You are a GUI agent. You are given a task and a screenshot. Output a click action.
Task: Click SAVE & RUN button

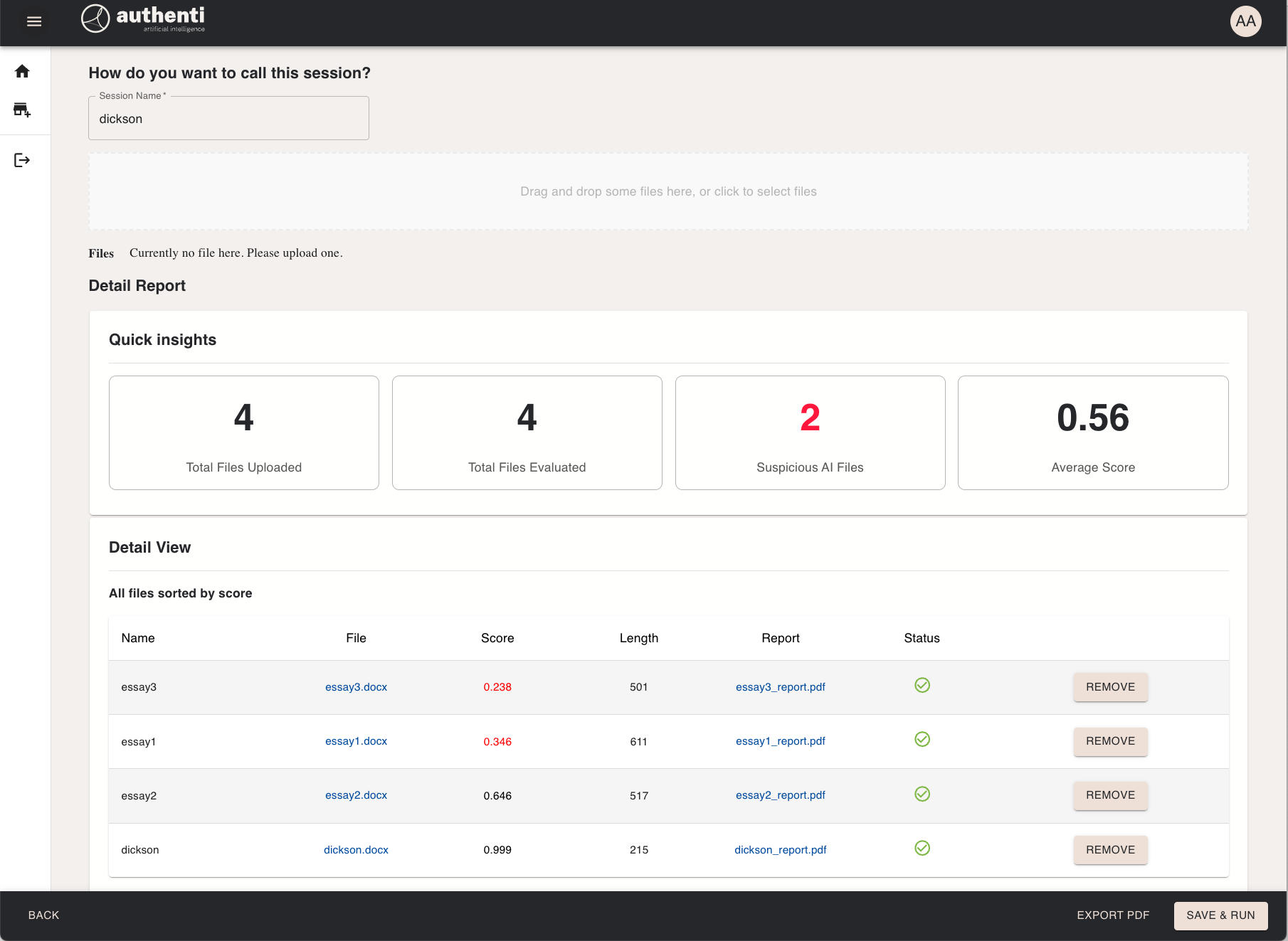pos(1220,915)
